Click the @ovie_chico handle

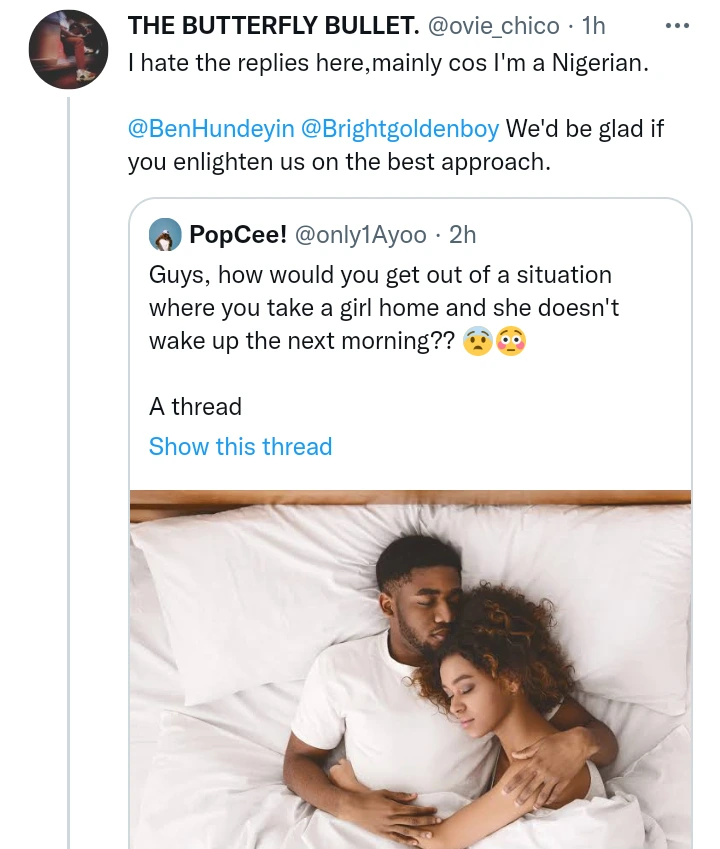pyautogui.click(x=493, y=28)
